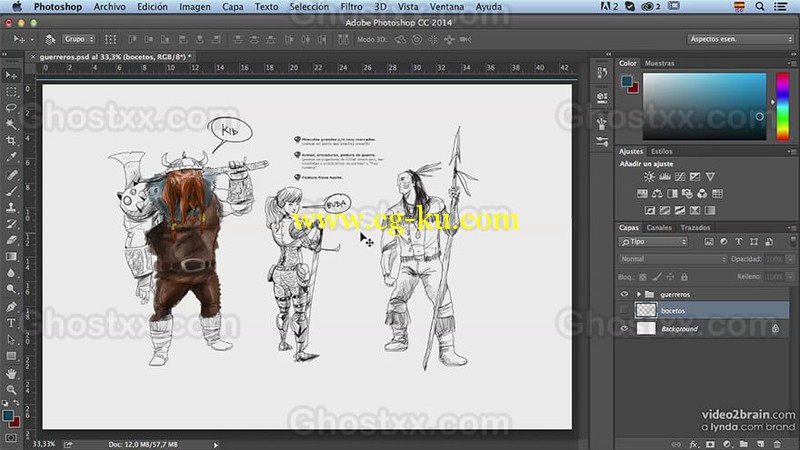Select the Eraser tool

(x=11, y=240)
